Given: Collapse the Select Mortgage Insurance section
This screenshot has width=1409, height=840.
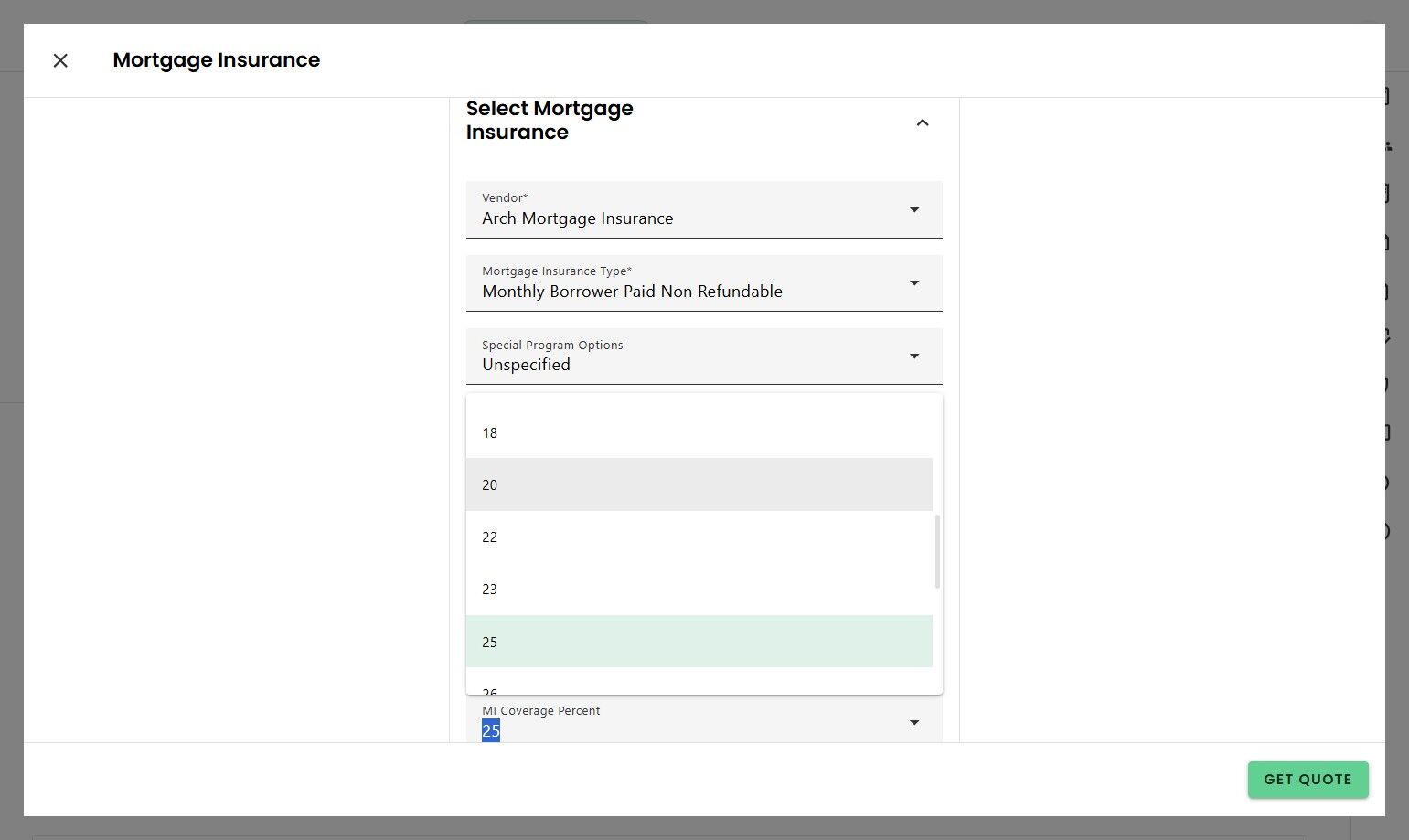Looking at the screenshot, I should coord(923,122).
